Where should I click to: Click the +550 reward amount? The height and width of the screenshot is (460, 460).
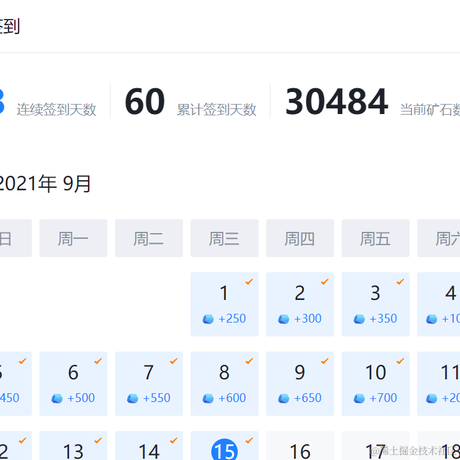click(157, 398)
